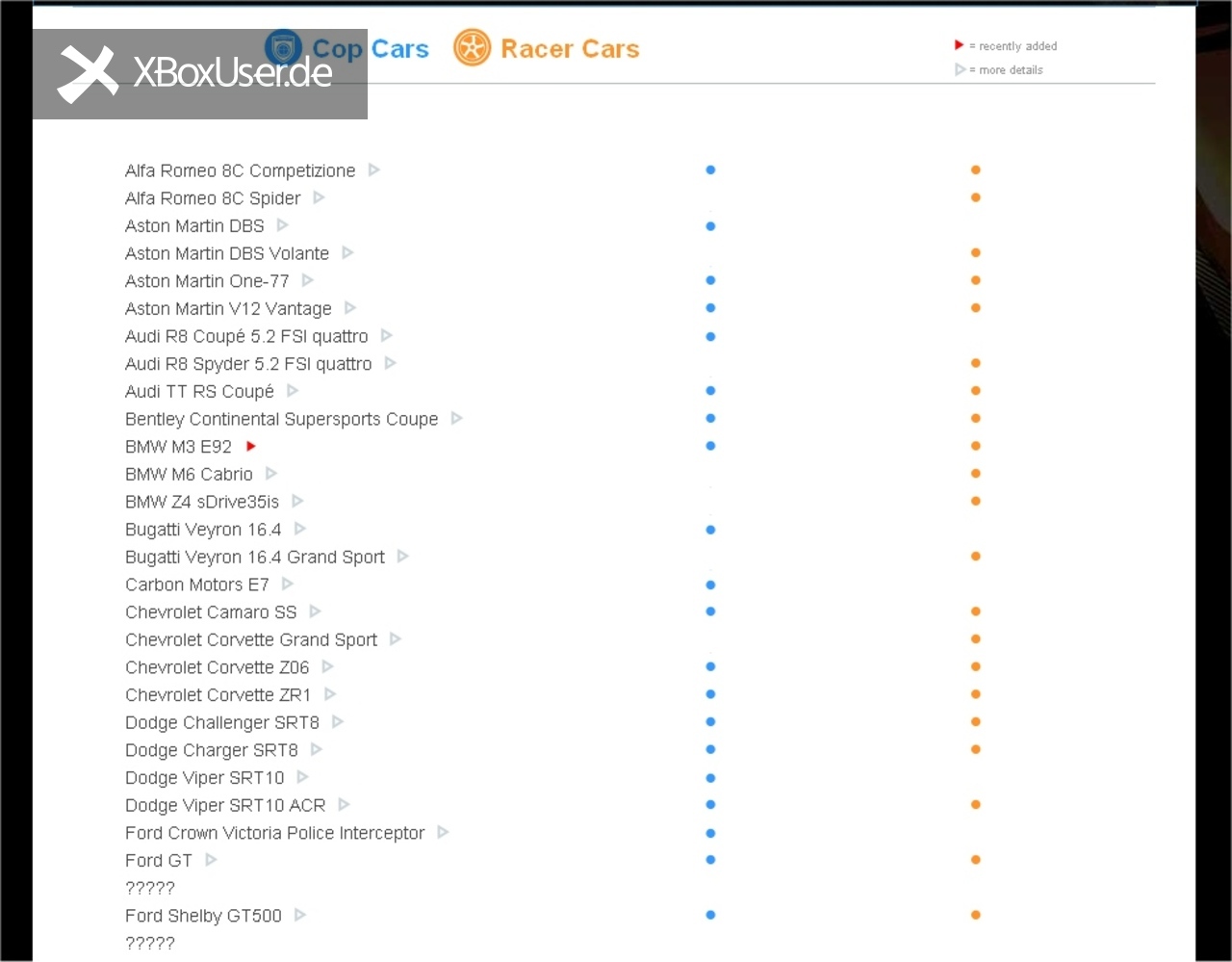Expand Chevrolet Camaro SS details triangle
Viewport: 1232px width, 962px height.
(x=315, y=611)
